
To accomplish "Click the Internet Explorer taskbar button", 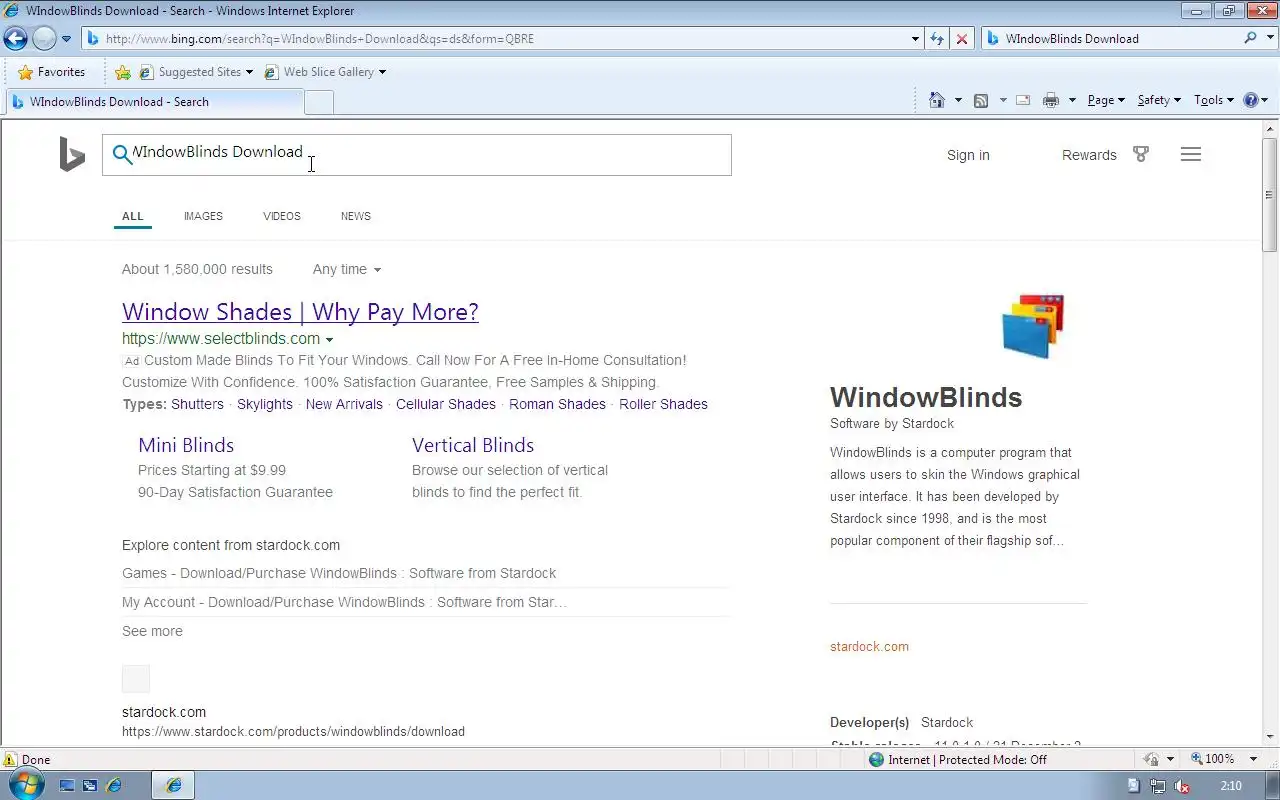I will [x=173, y=786].
